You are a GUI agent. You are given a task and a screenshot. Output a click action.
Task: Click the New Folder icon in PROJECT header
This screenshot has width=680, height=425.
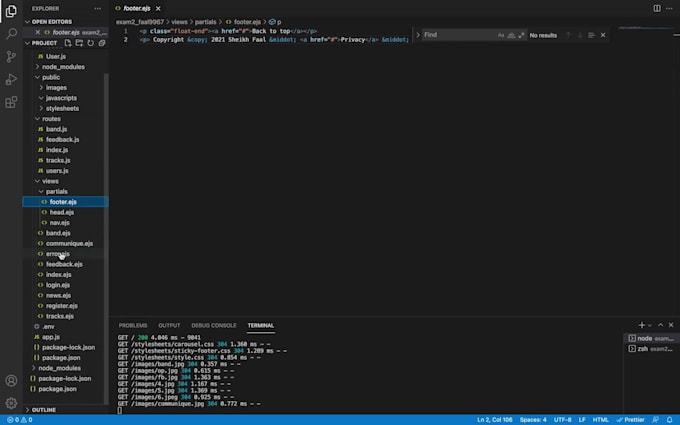tap(79, 43)
